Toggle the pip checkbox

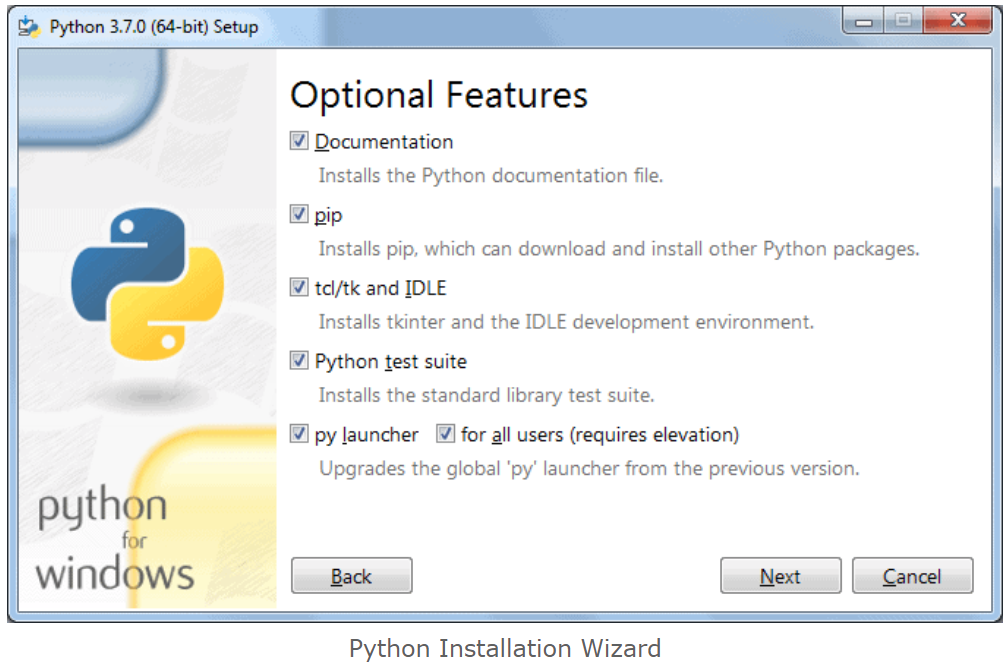click(299, 213)
